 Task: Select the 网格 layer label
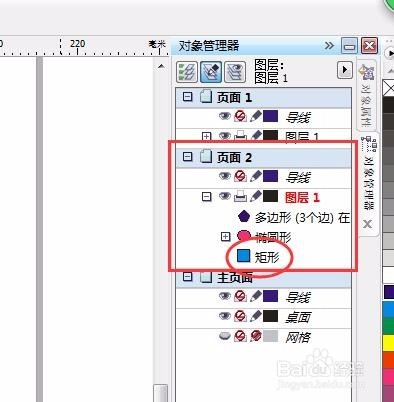297,337
